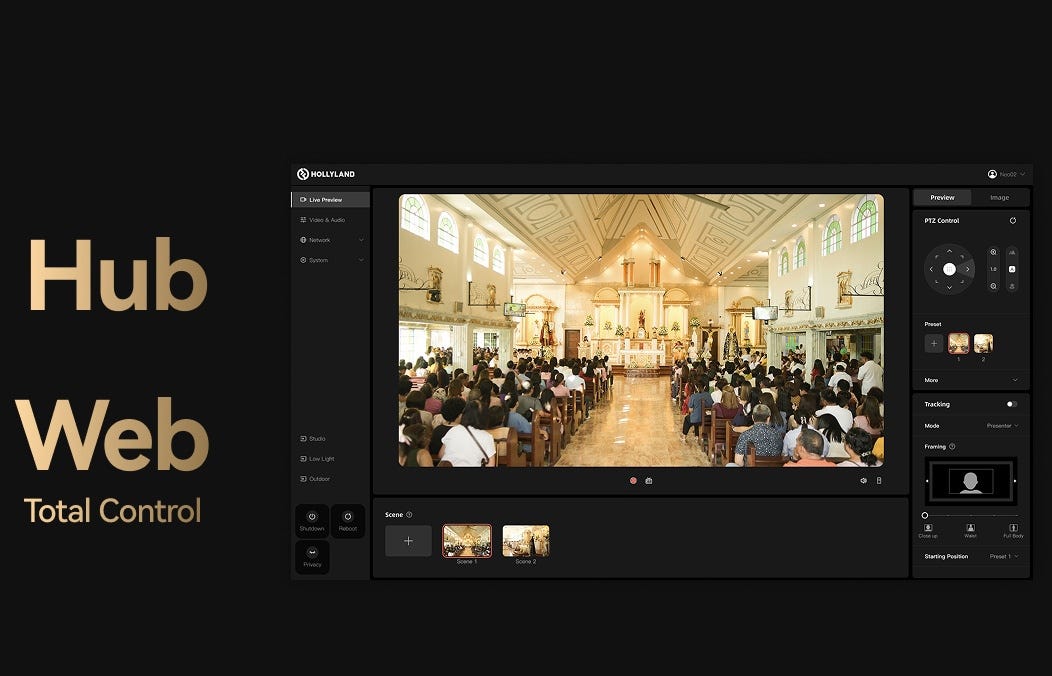1052x676 pixels.
Task: Apply the Outdoor image preset
Action: click(315, 479)
